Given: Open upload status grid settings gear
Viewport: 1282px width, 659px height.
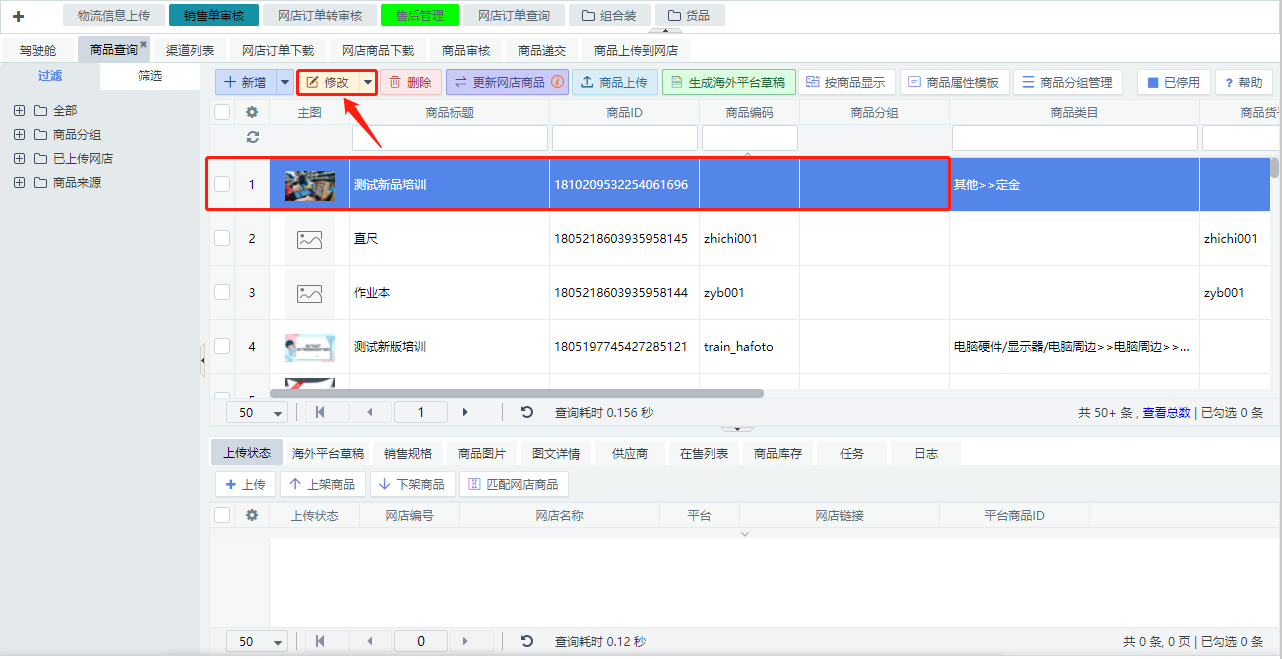Looking at the screenshot, I should [x=252, y=515].
